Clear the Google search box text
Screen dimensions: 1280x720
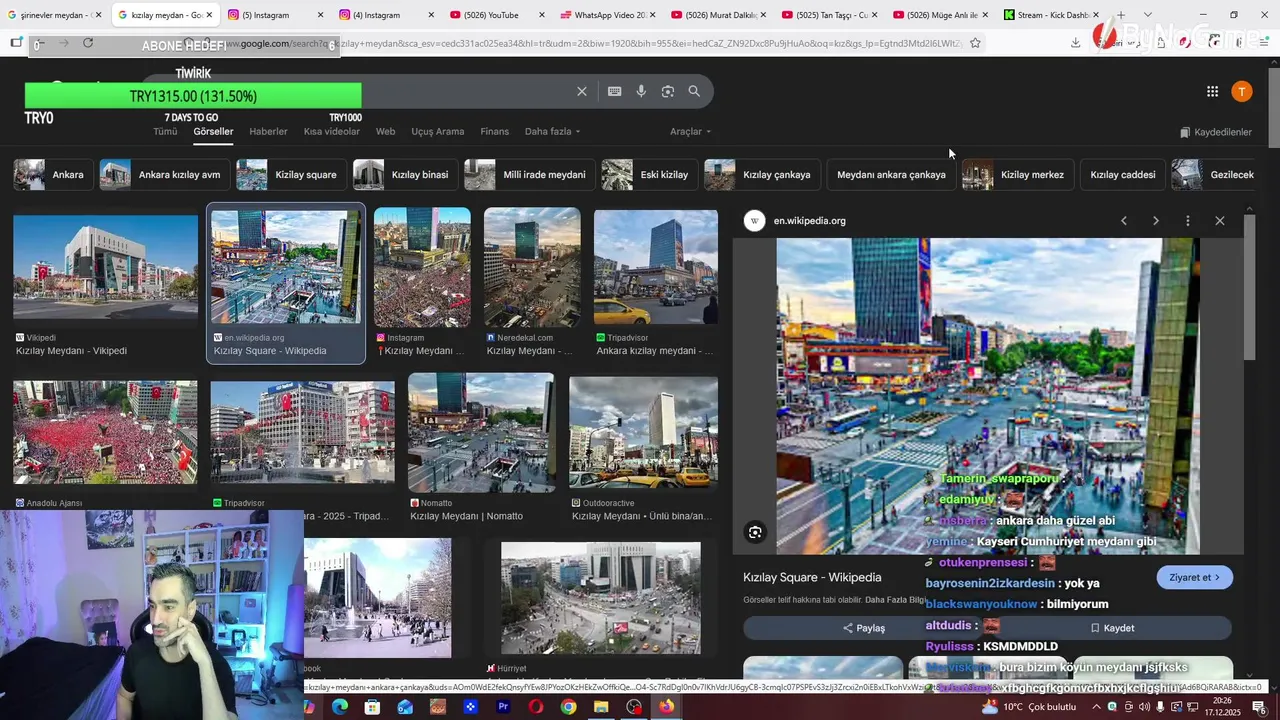[582, 91]
